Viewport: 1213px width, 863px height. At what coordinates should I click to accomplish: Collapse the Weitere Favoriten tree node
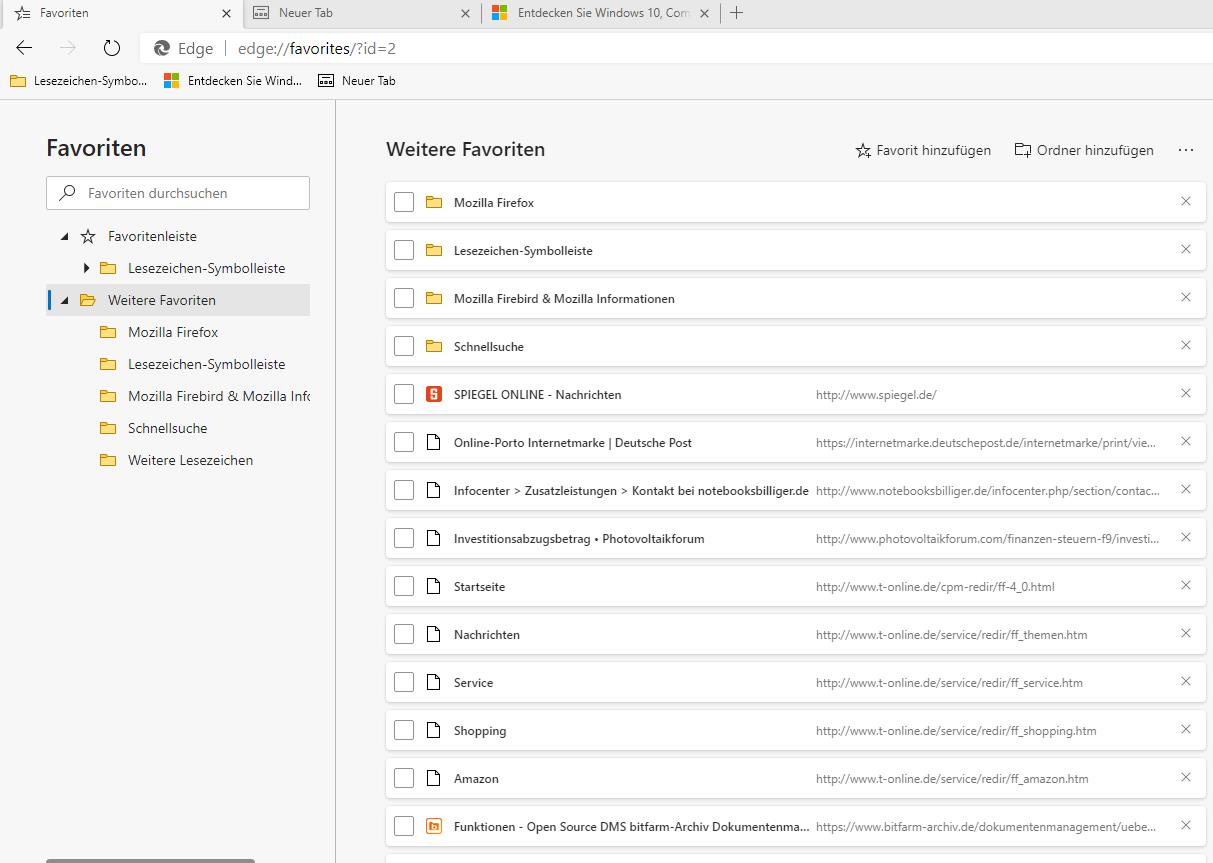(65, 300)
